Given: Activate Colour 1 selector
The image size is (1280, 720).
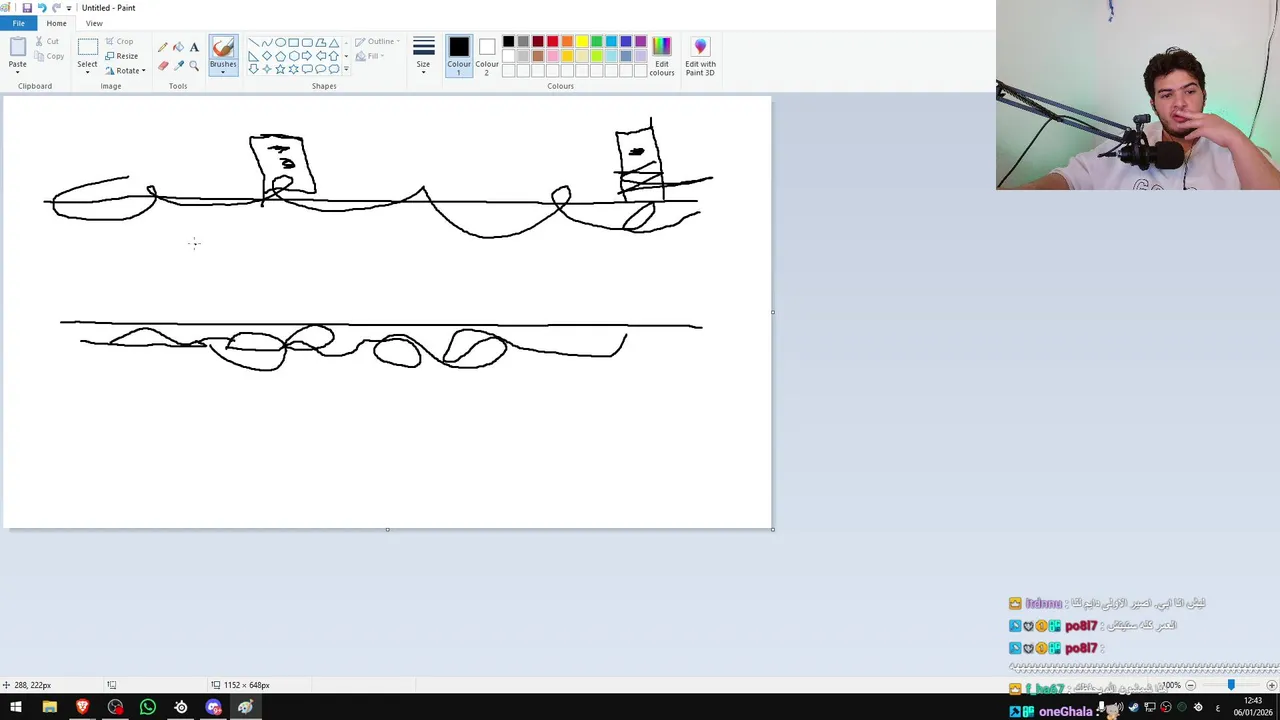Looking at the screenshot, I should pos(459,56).
